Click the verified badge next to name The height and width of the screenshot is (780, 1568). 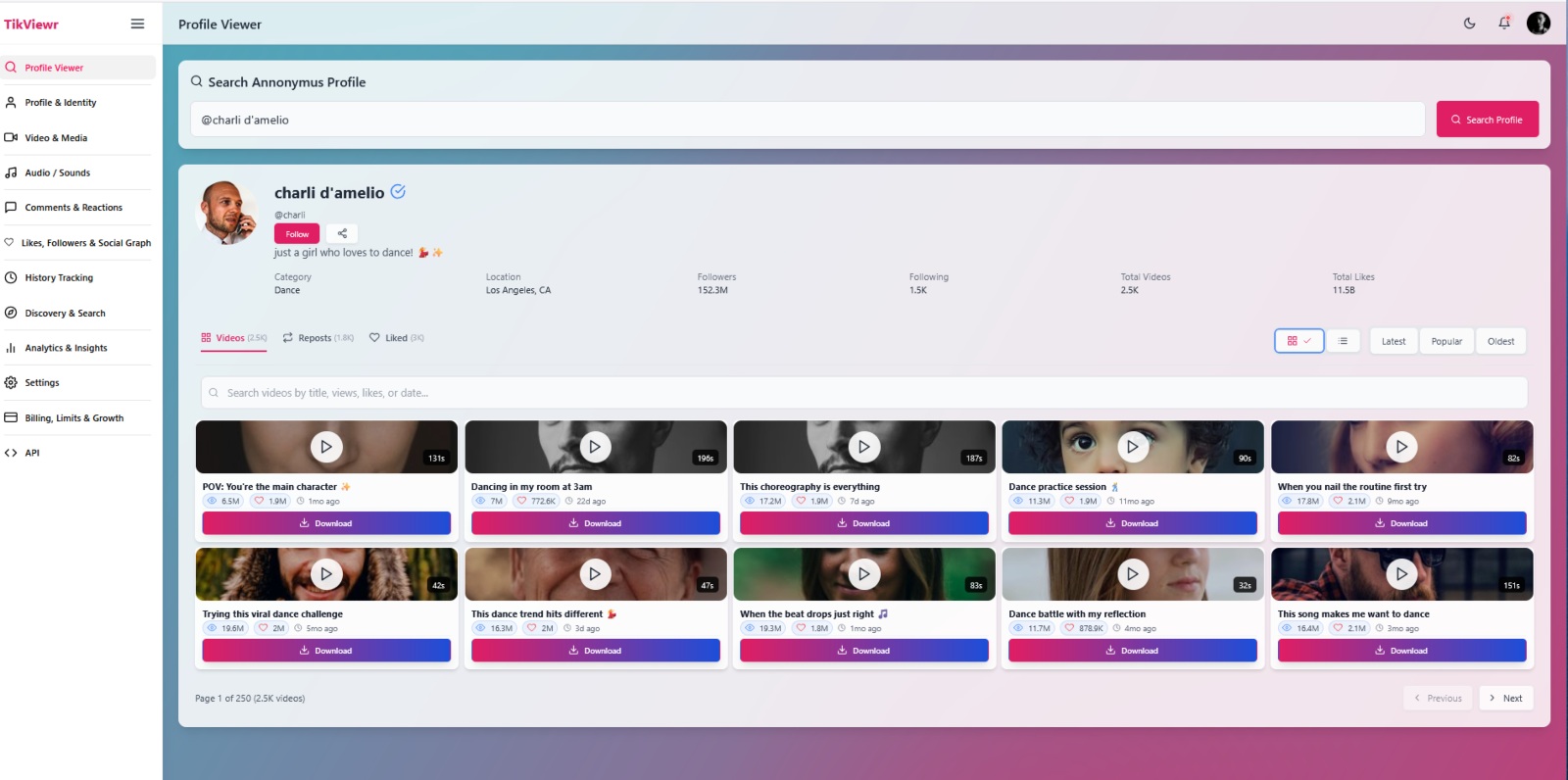point(398,192)
